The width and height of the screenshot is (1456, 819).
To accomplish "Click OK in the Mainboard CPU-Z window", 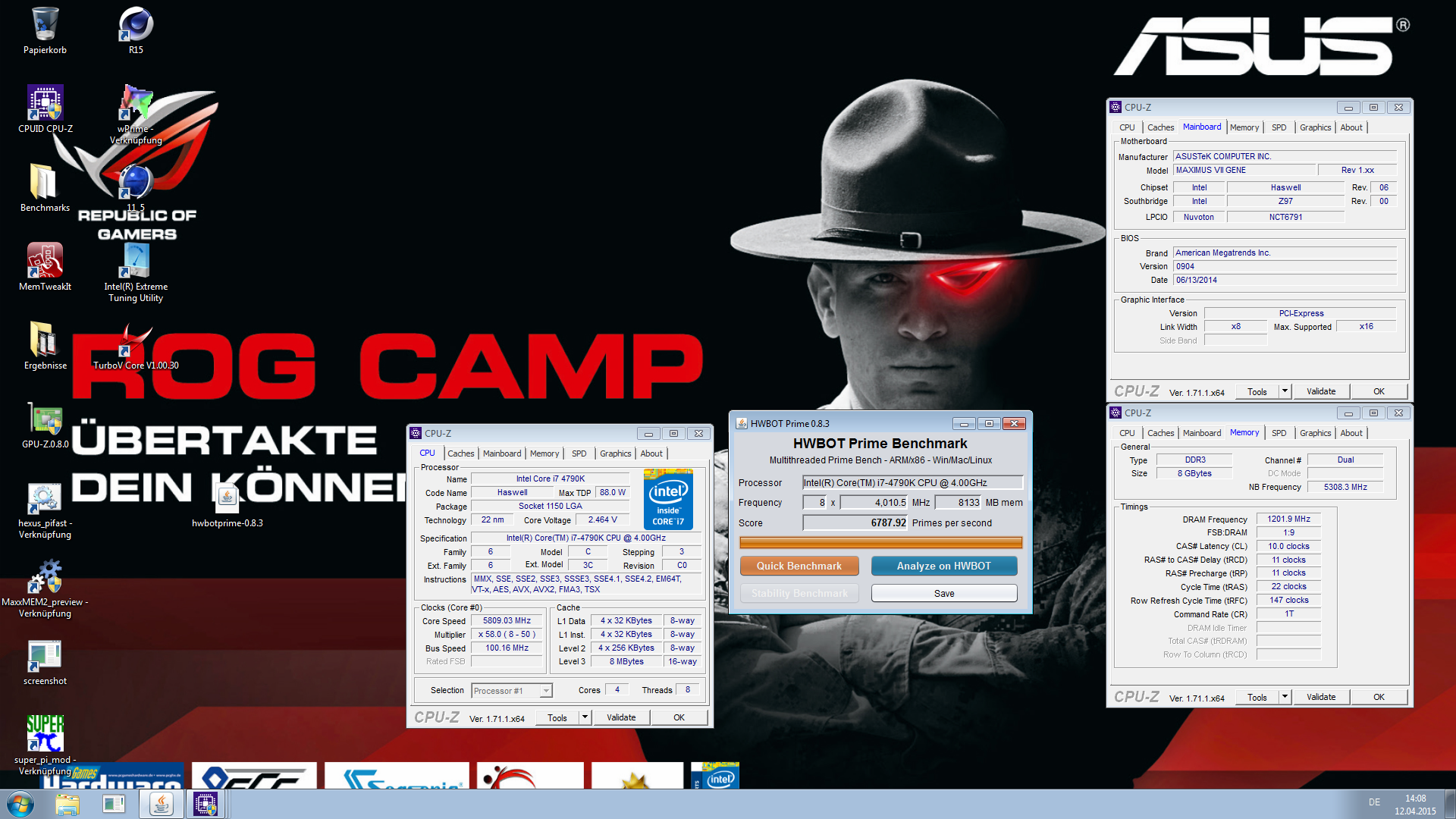I will (1379, 391).
